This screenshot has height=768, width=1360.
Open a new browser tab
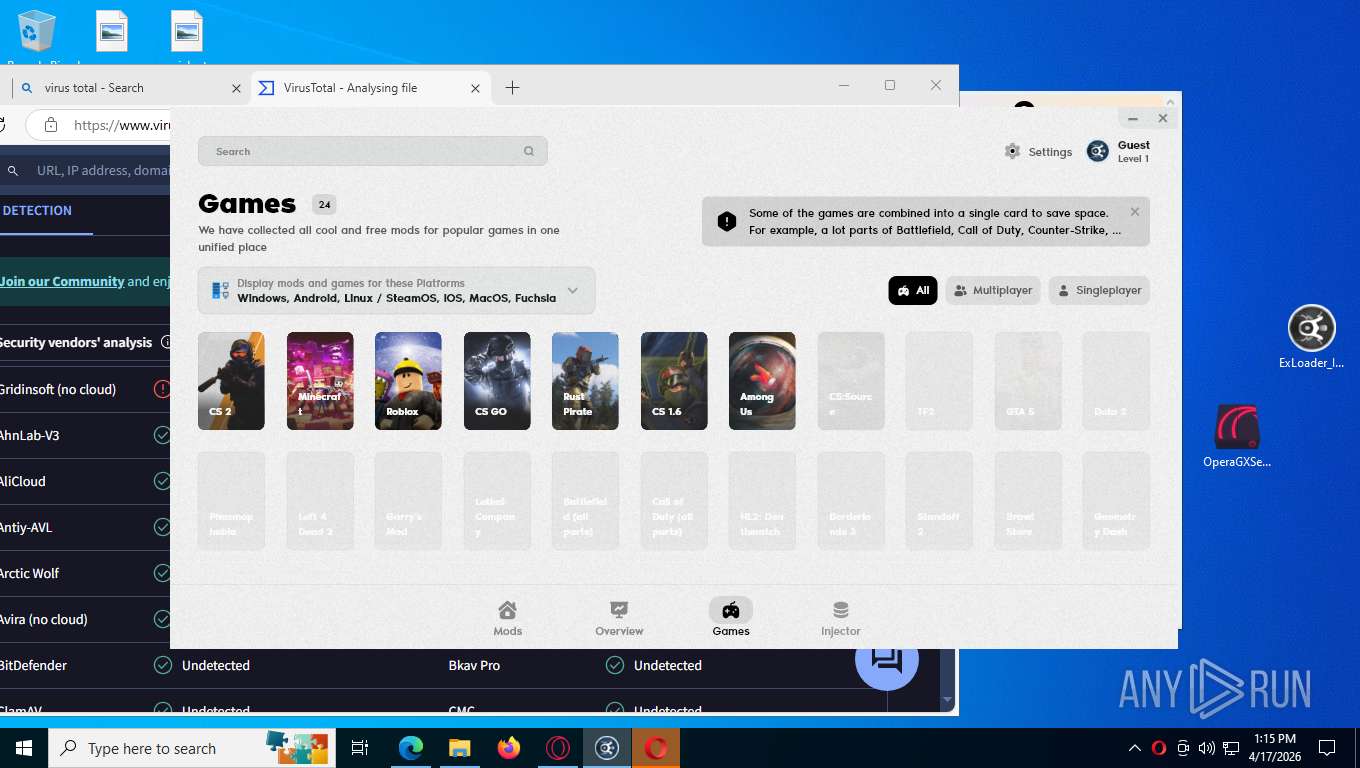(512, 87)
